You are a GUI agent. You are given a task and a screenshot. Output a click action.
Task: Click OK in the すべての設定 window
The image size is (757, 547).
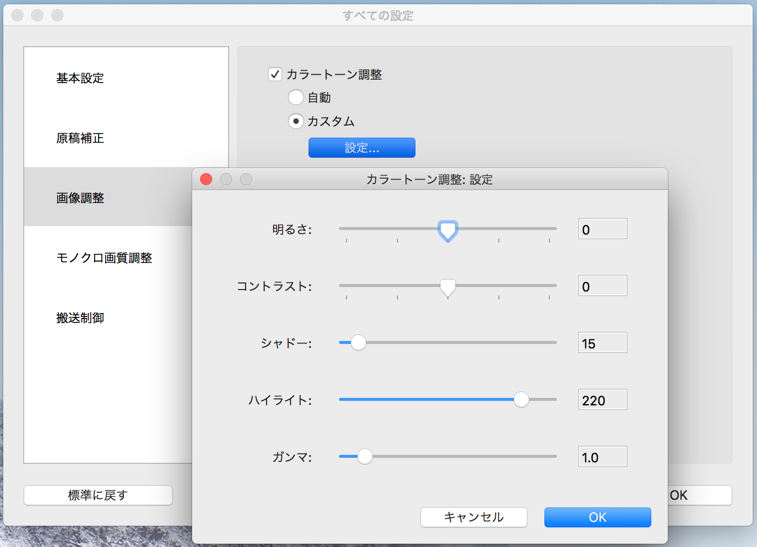click(x=700, y=495)
